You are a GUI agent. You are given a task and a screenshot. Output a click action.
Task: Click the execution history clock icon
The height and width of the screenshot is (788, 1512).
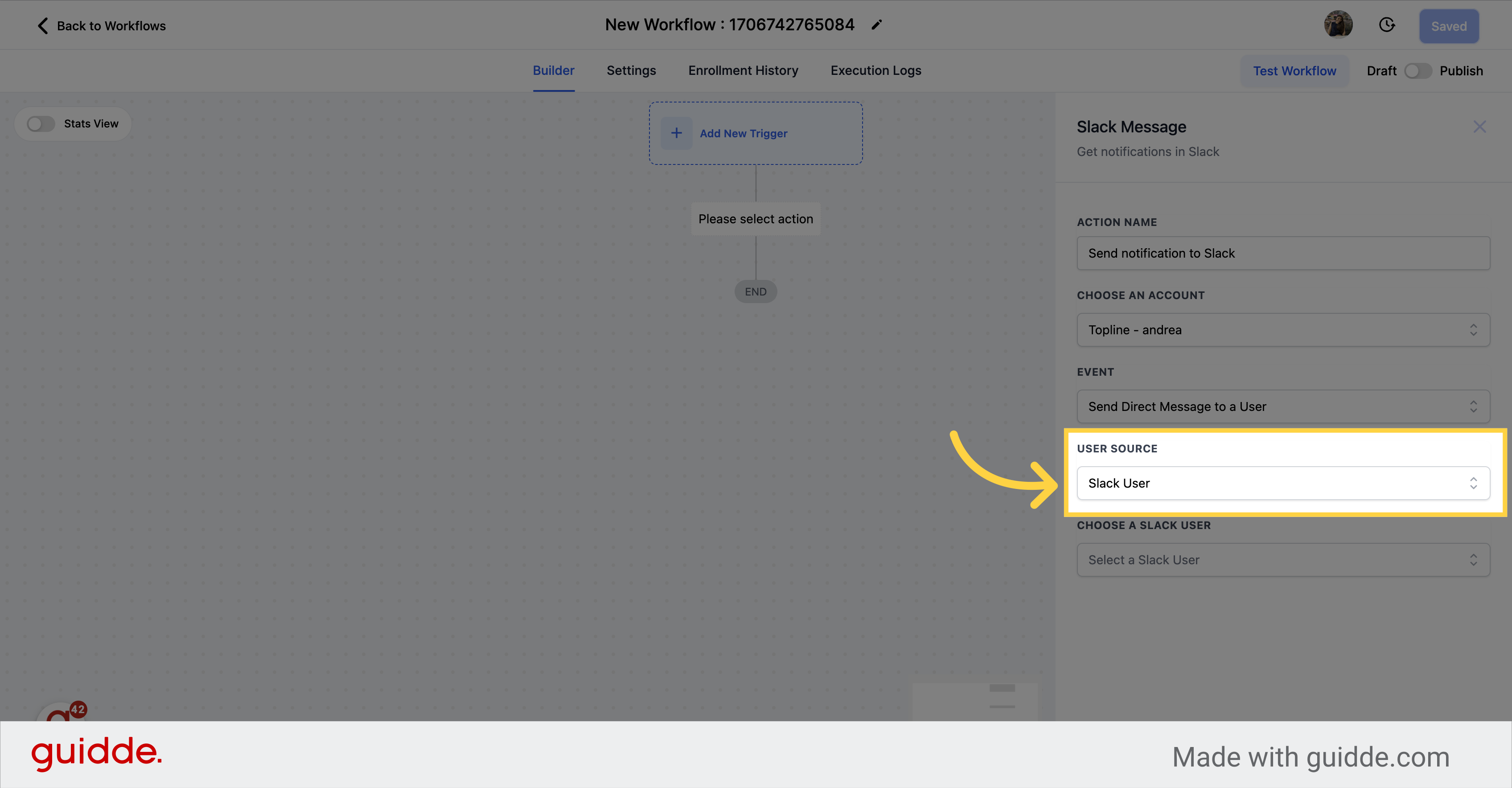[x=1388, y=25]
